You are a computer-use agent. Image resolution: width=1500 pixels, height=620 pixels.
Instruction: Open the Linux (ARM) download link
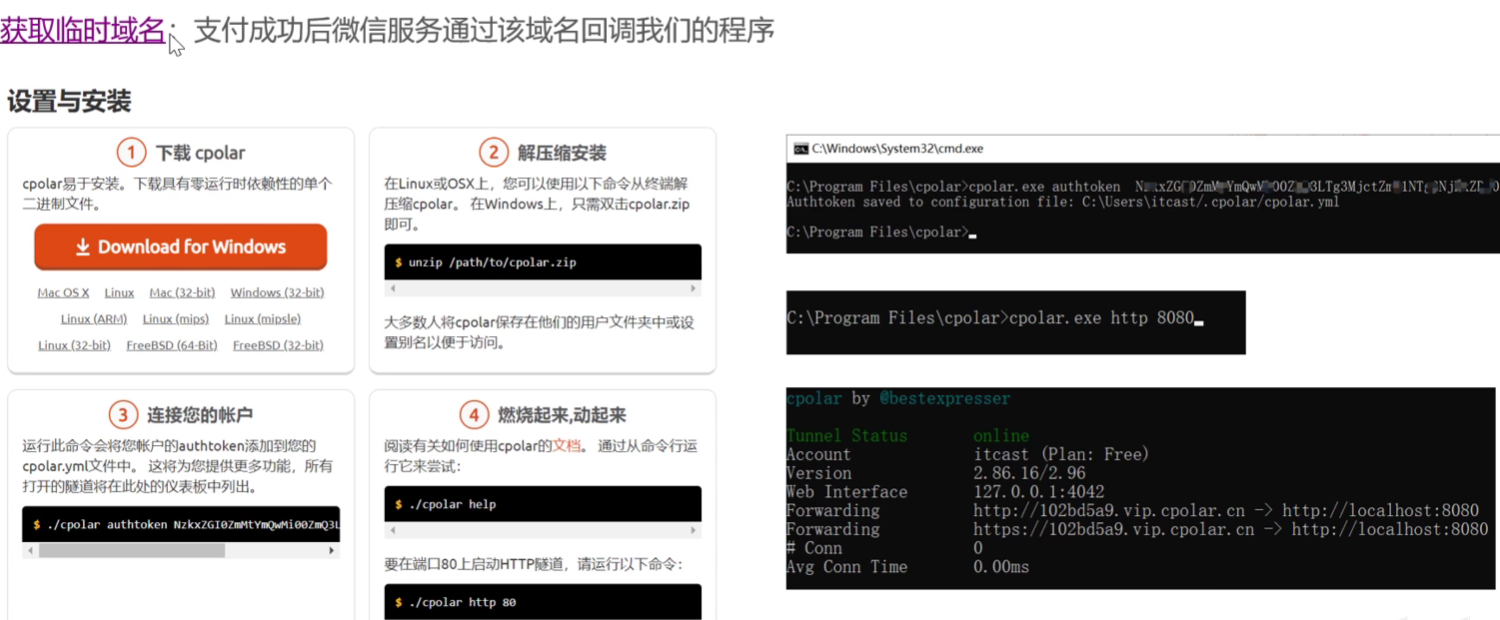(94, 319)
